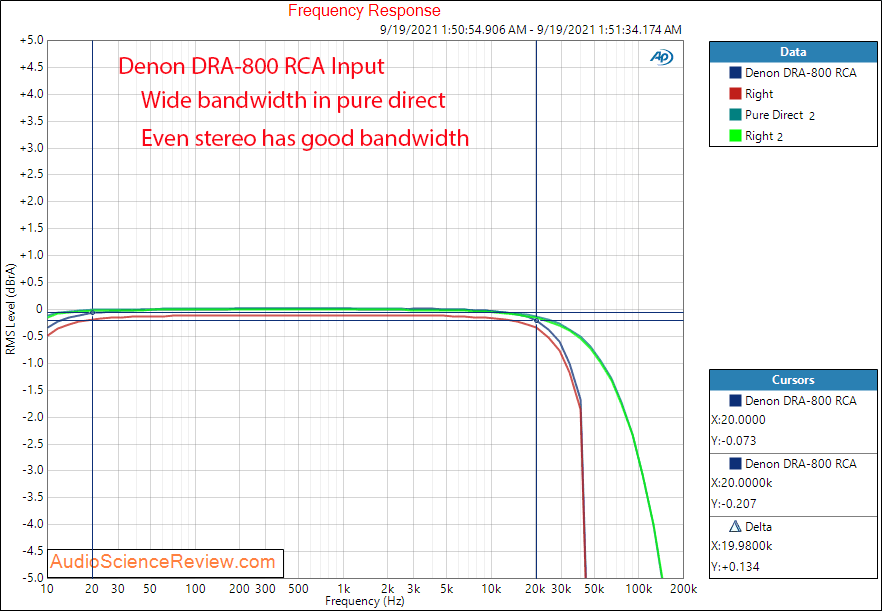
Task: Click the "Frequency (Hz)" axis title
Action: tap(364, 601)
